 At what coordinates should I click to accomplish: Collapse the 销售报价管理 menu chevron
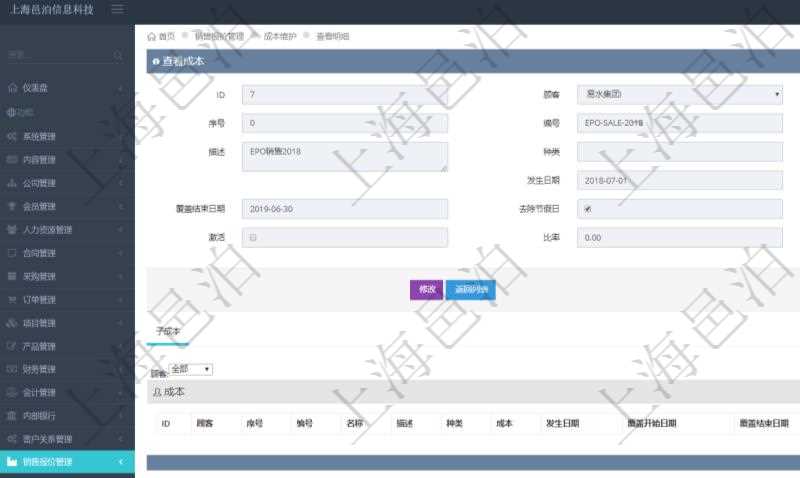tap(121, 462)
